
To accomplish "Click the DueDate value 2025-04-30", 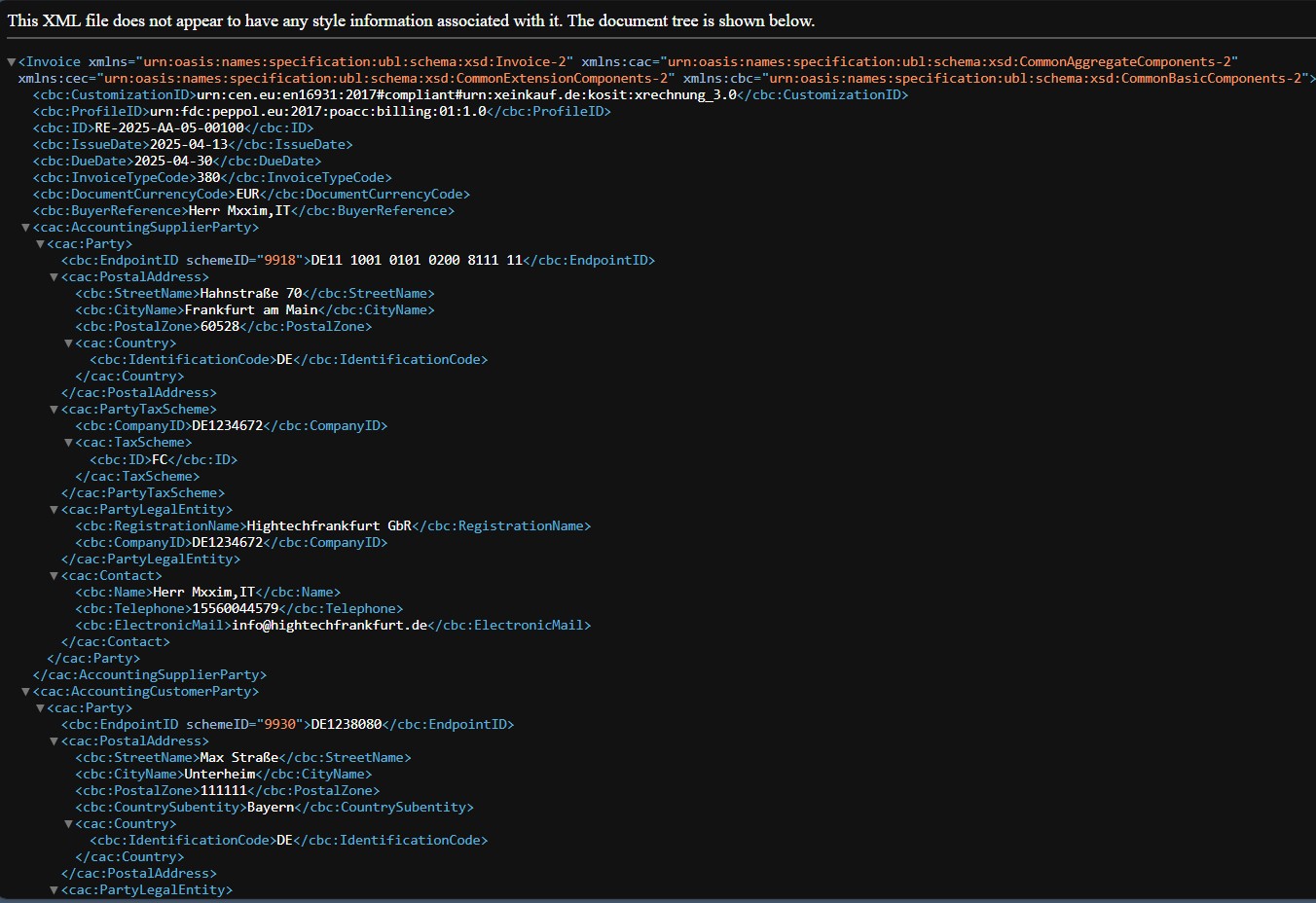I will click(172, 161).
